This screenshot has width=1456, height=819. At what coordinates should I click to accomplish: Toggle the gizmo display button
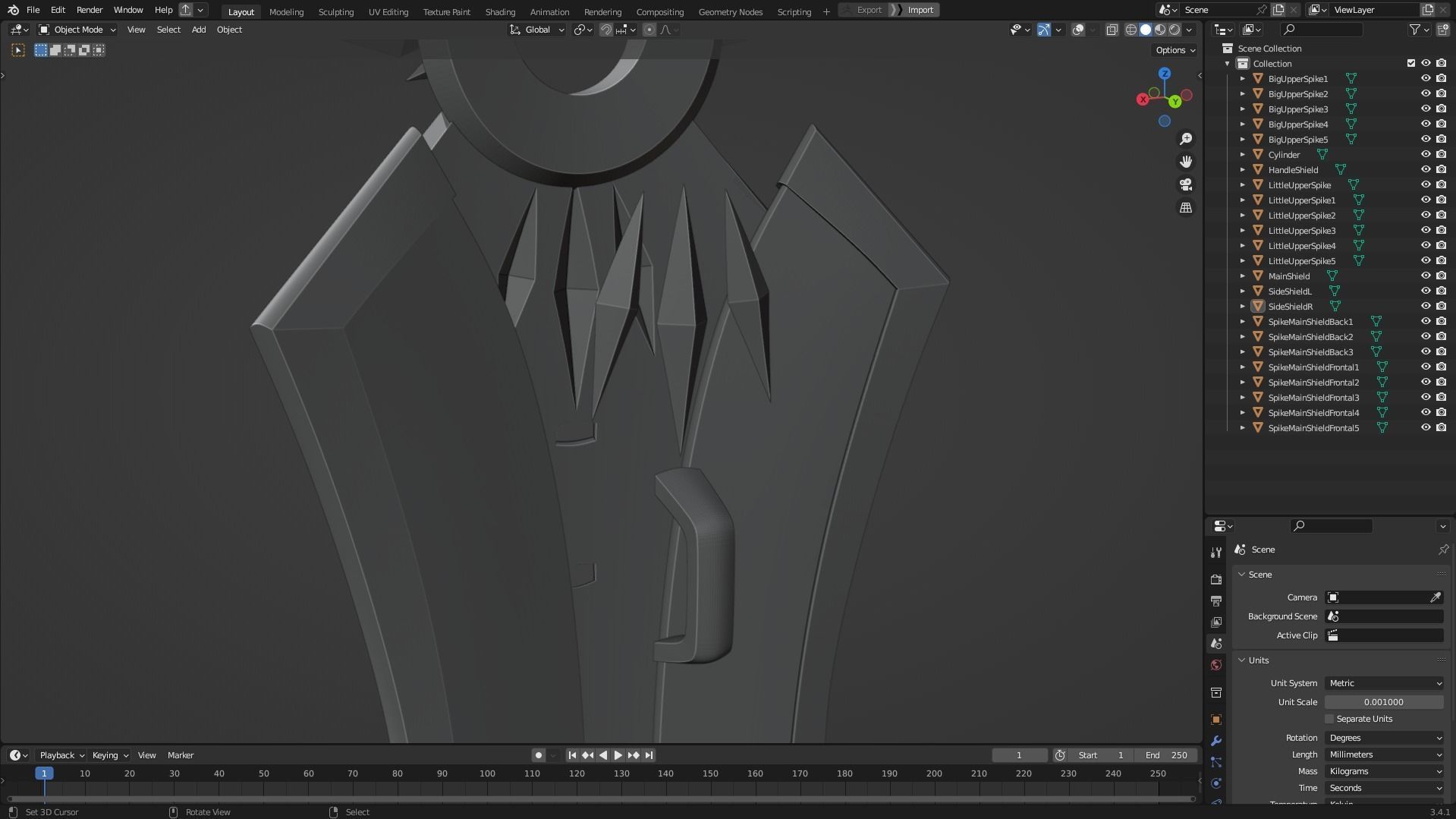tap(1044, 30)
